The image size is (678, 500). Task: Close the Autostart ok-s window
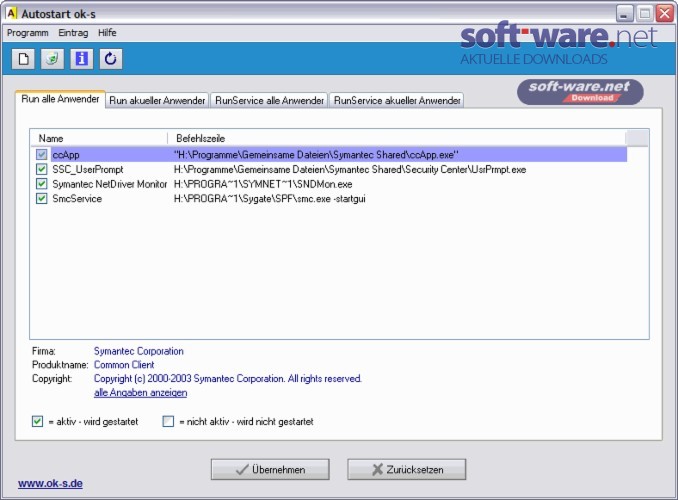[664, 13]
